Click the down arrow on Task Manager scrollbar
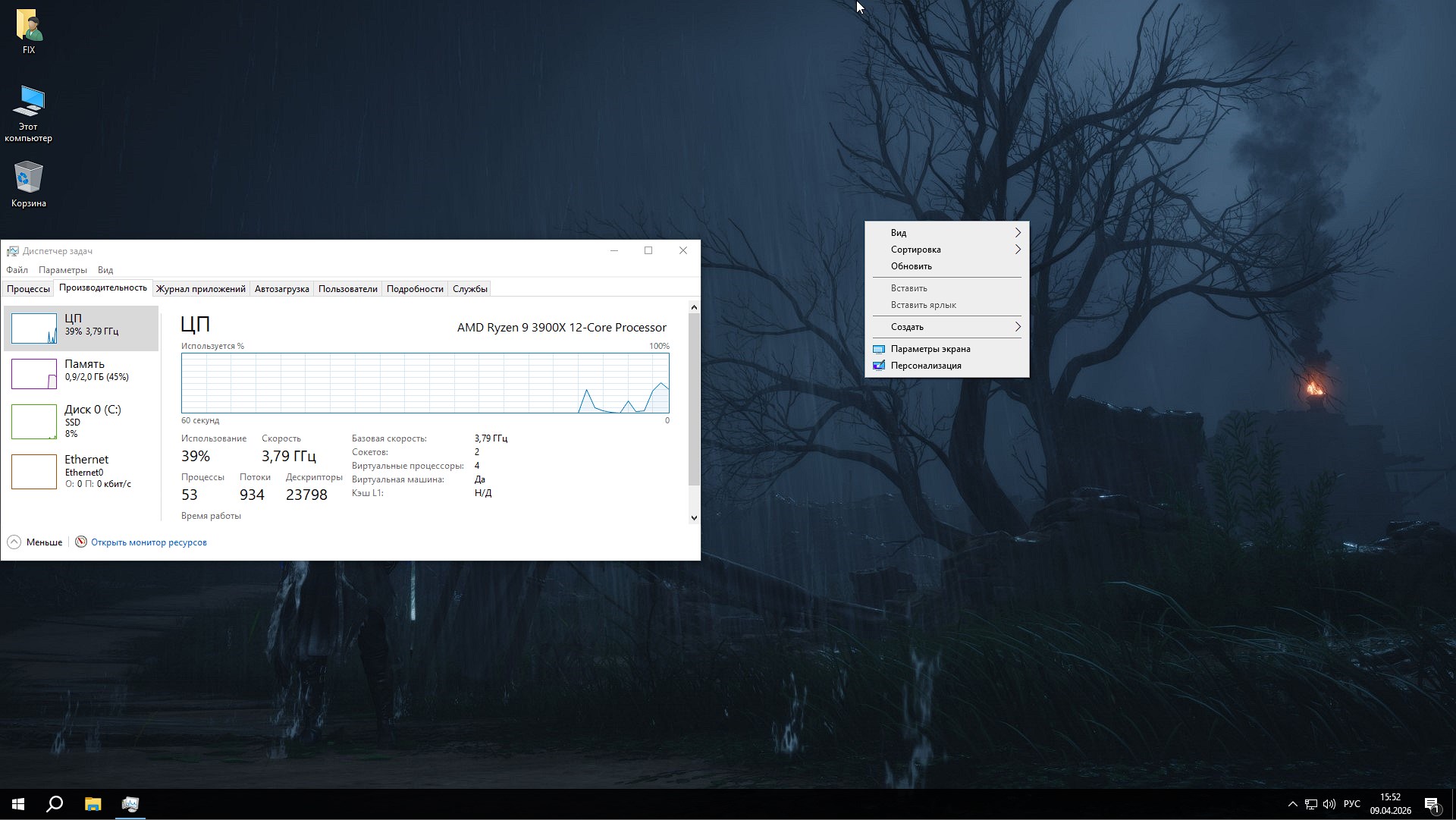1456x820 pixels. [694, 517]
